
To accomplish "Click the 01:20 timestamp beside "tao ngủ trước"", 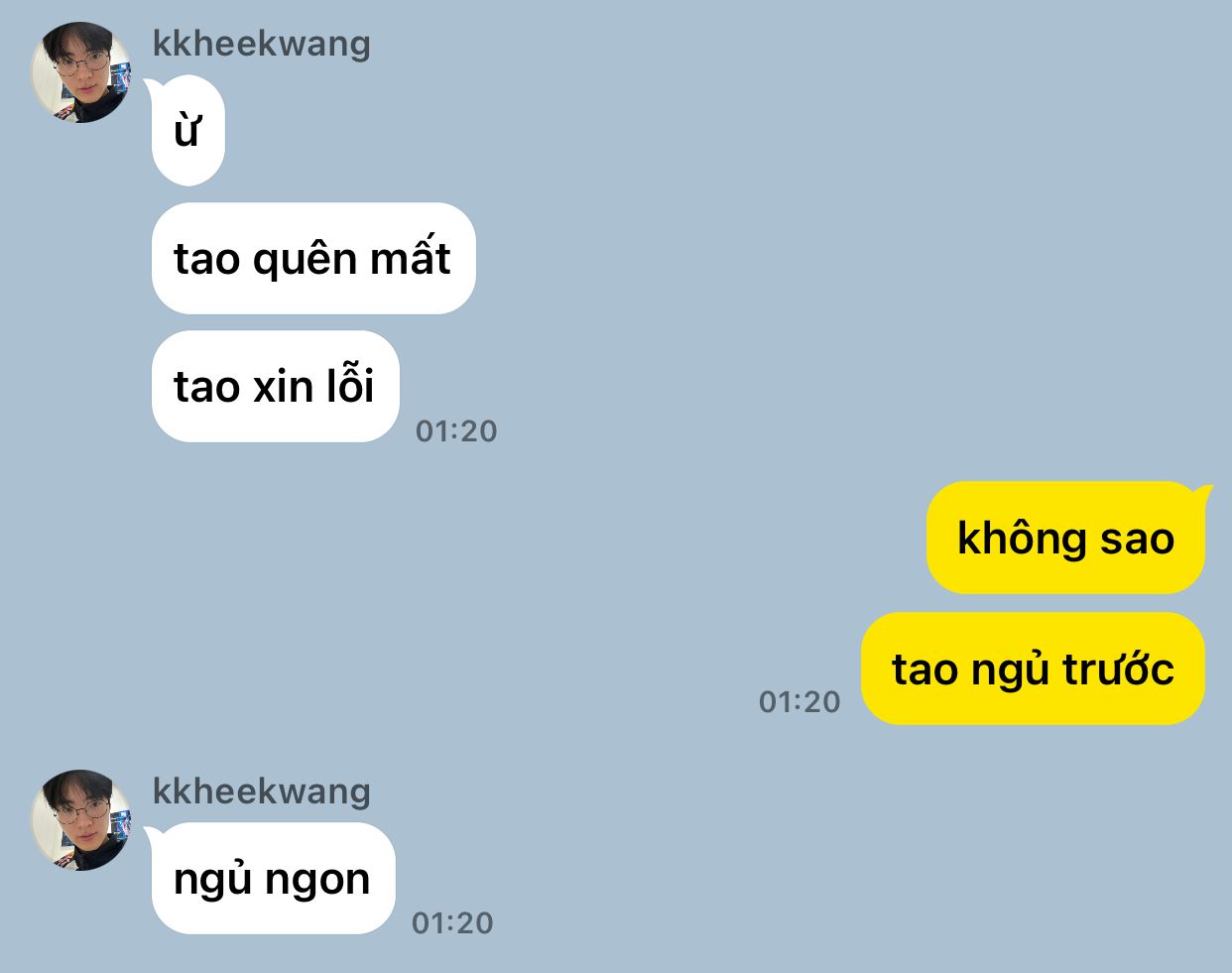I will coord(800,702).
